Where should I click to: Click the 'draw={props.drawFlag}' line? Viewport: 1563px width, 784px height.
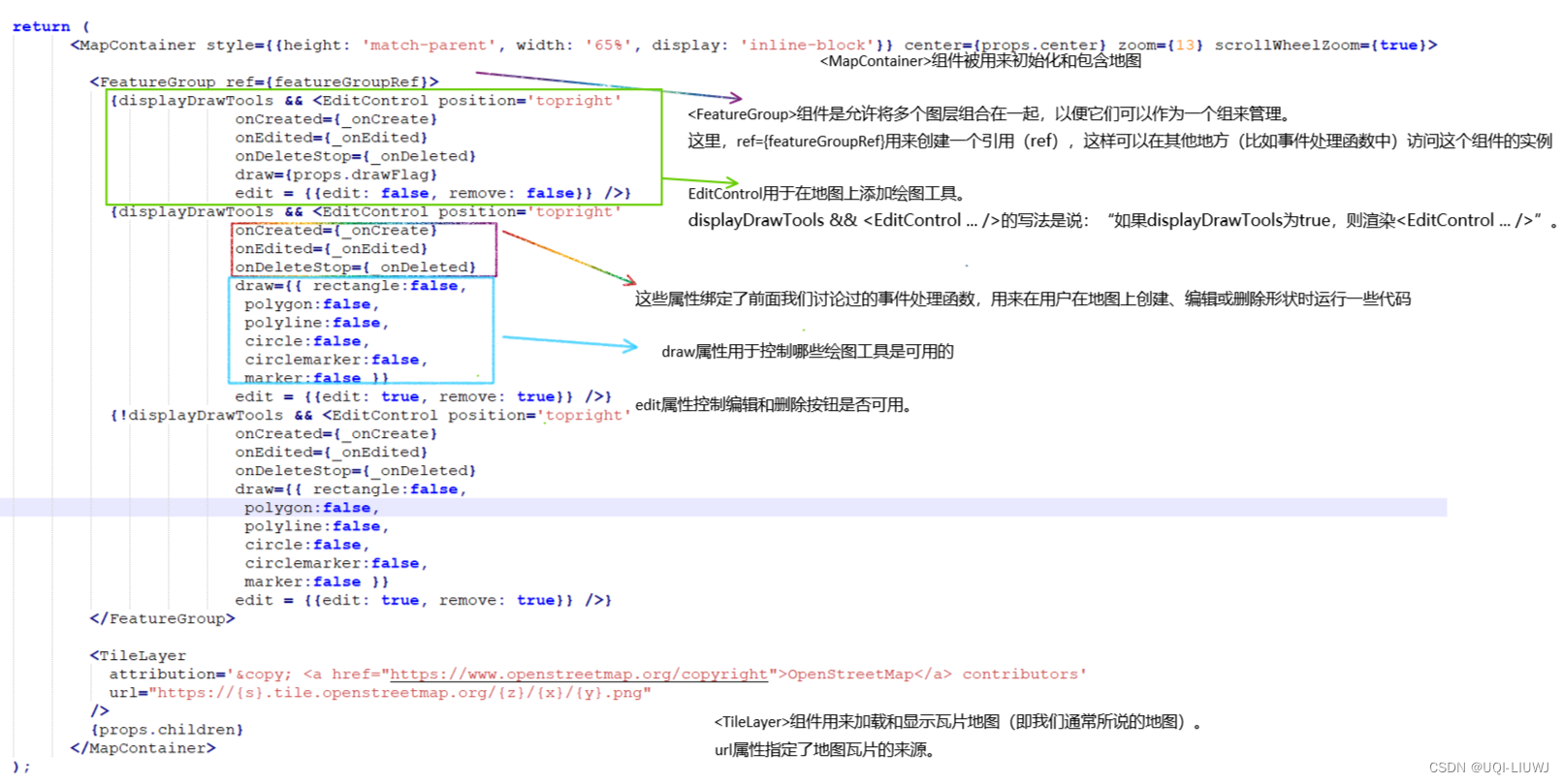click(x=336, y=175)
